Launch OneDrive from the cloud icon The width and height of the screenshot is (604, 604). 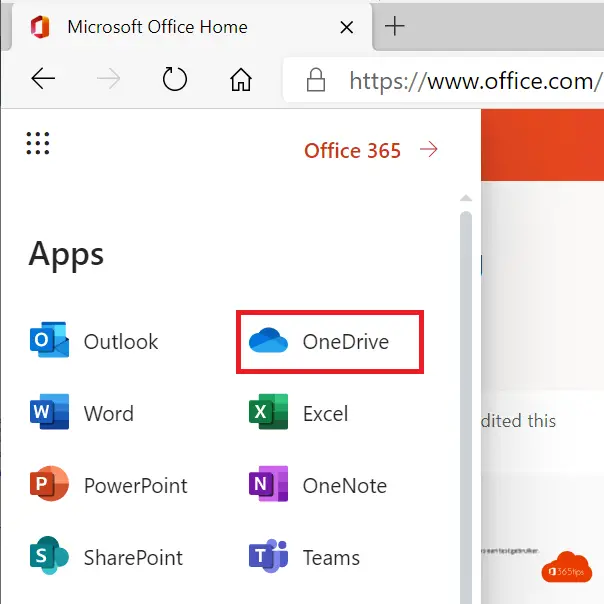pos(268,341)
